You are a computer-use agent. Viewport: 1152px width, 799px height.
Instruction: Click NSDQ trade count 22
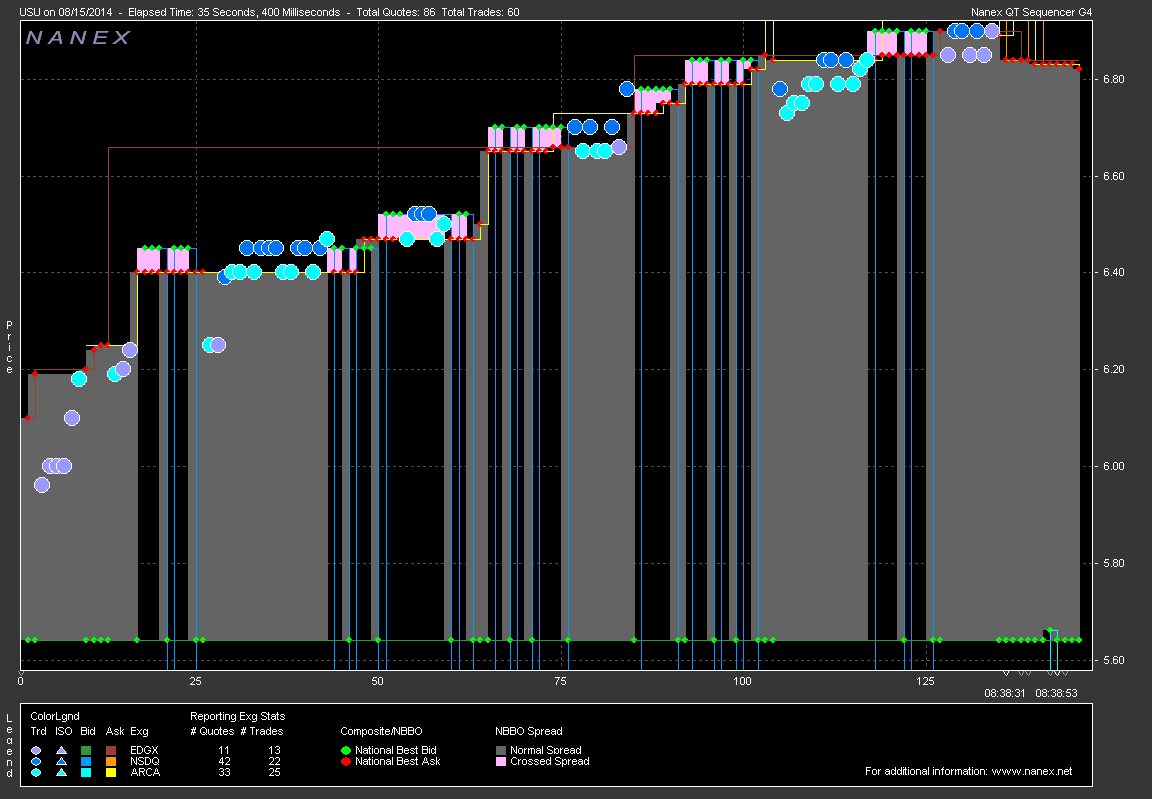(x=274, y=762)
